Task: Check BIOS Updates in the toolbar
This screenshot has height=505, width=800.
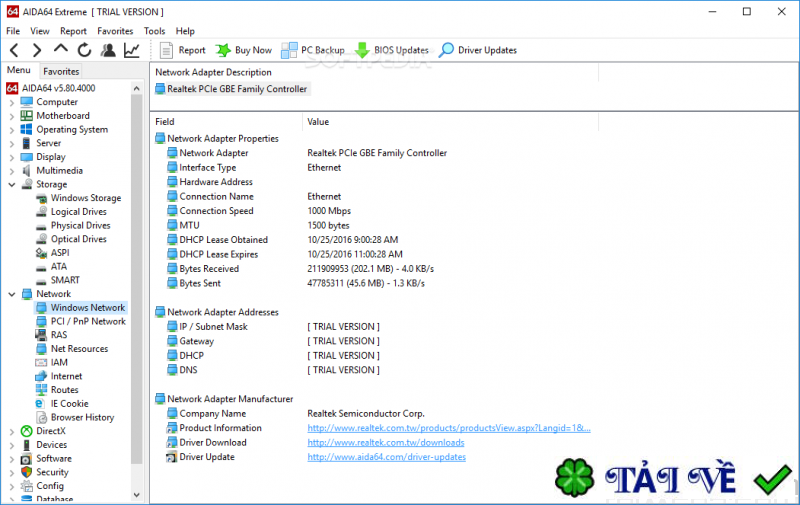Action: 391,50
